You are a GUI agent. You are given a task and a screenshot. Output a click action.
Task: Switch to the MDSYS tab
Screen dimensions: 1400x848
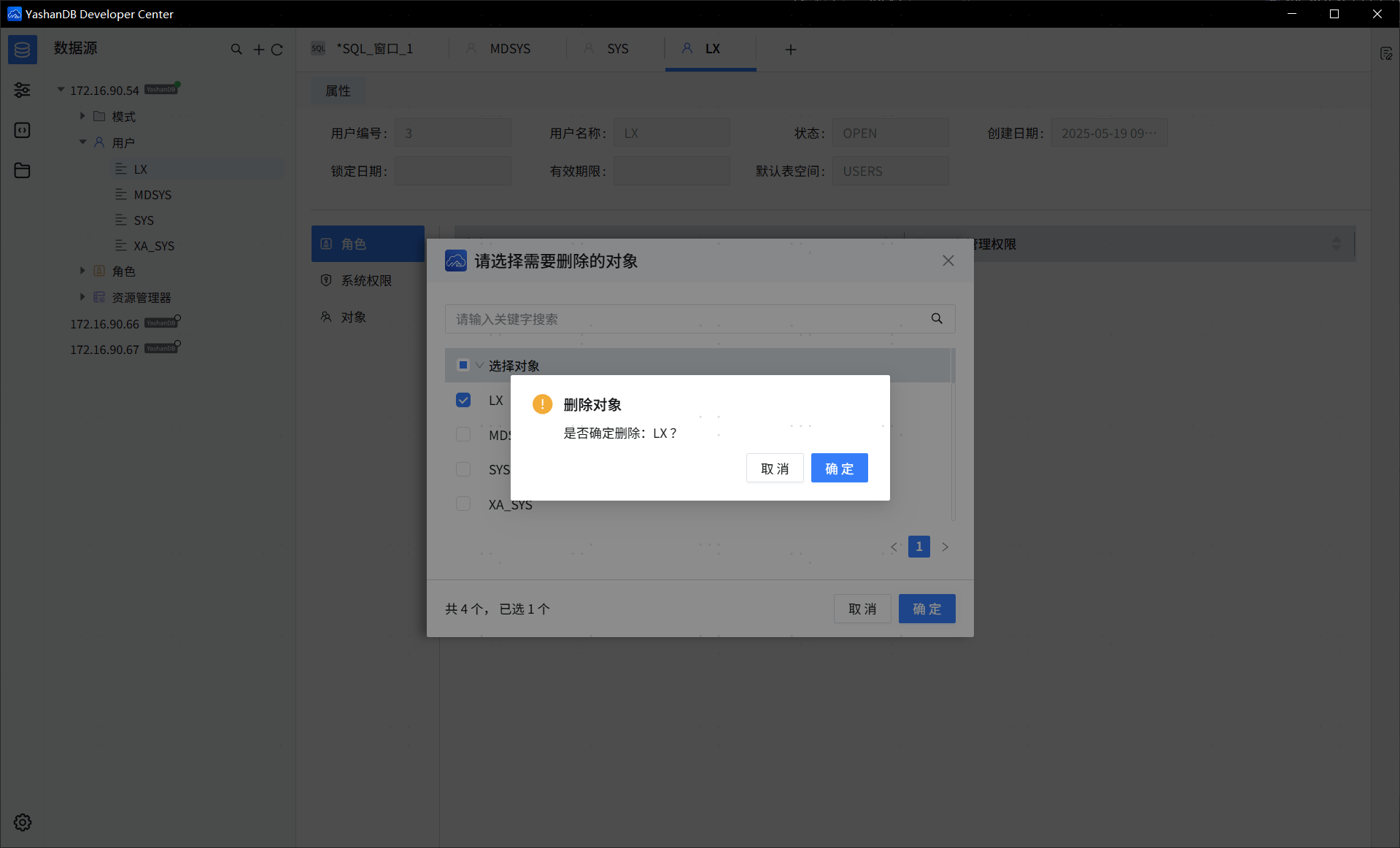pos(509,49)
